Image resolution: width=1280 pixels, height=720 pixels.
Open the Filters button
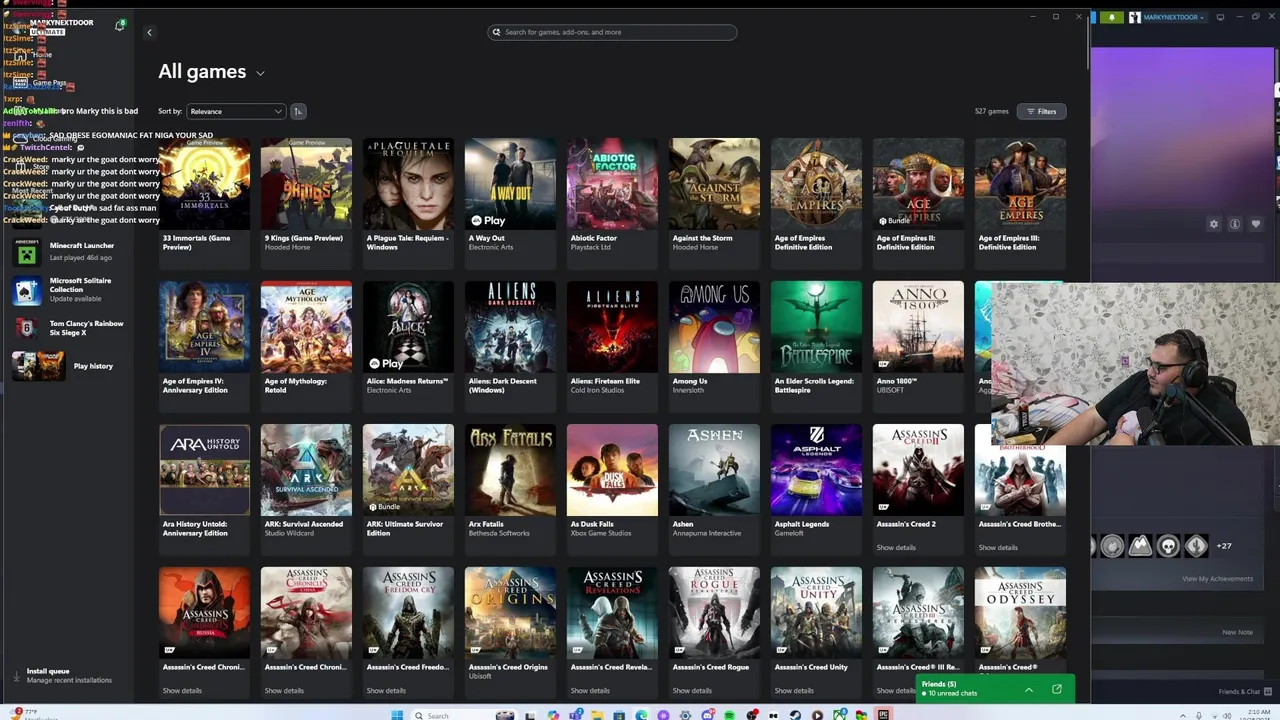1042,111
